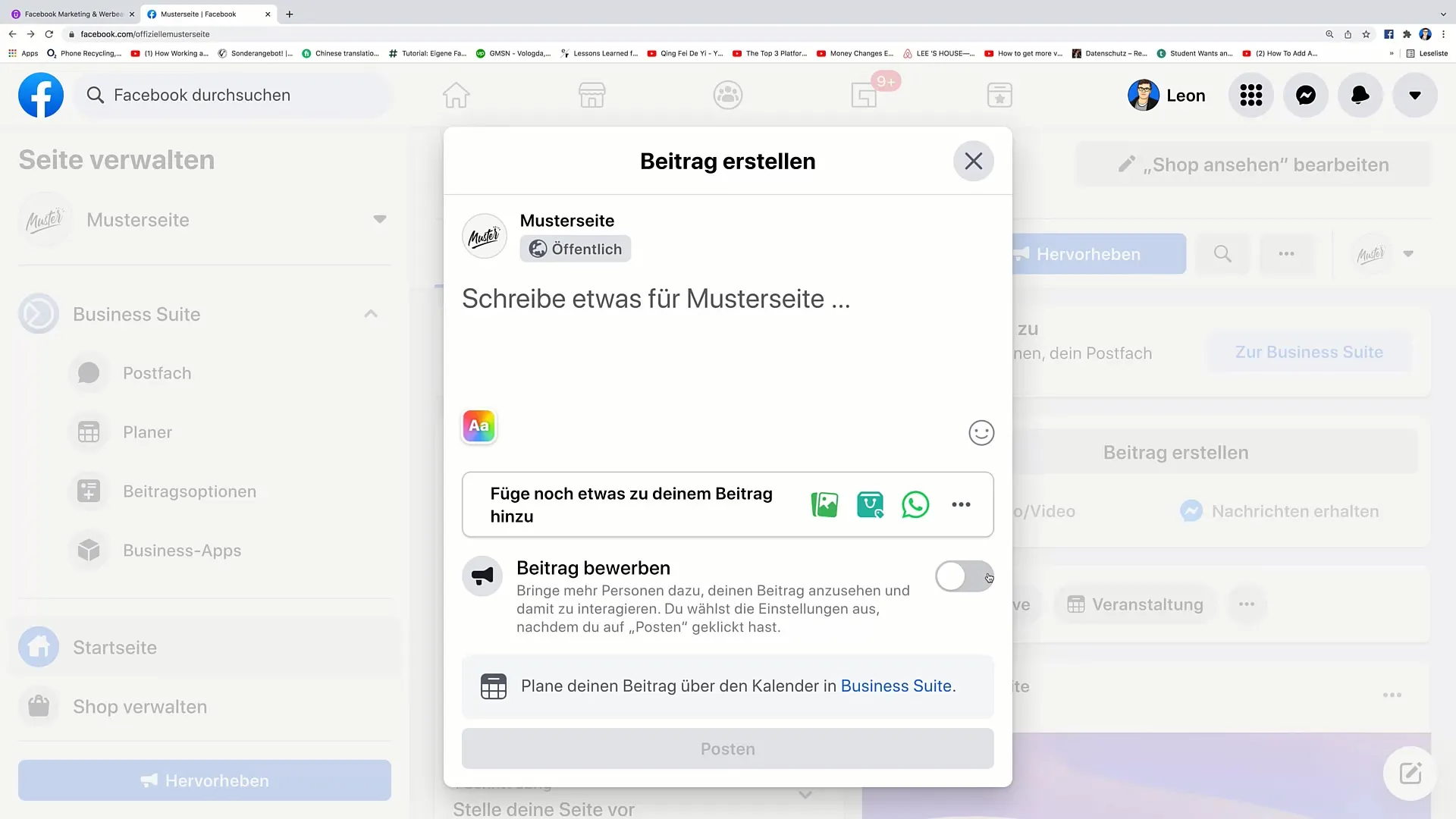Open the starred saved-items icon in top bar

coord(999,95)
